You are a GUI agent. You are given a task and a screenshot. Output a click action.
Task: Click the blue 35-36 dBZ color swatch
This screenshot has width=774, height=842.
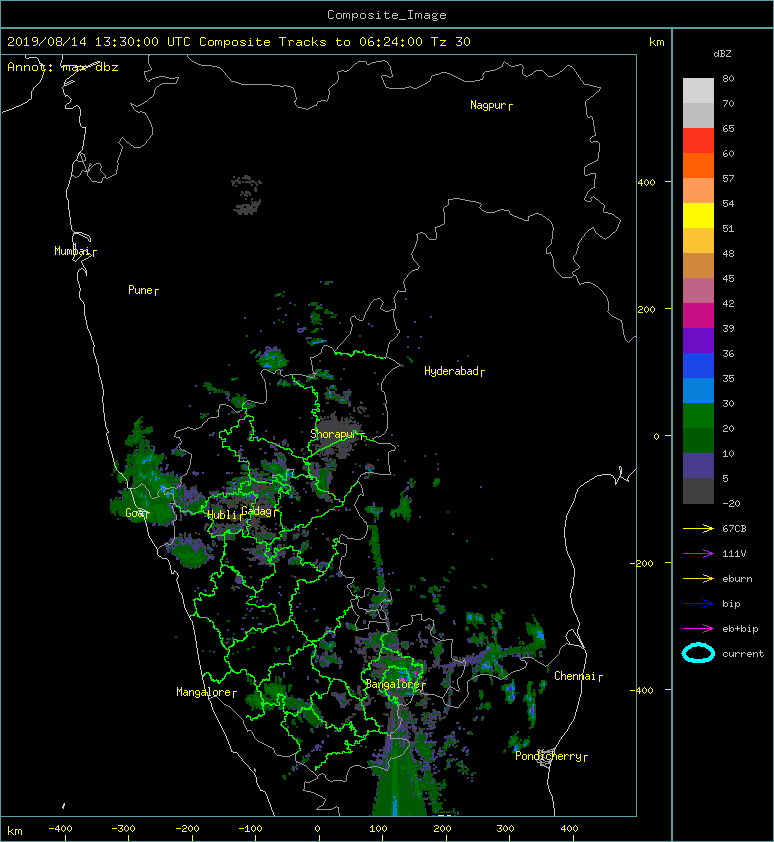(698, 366)
